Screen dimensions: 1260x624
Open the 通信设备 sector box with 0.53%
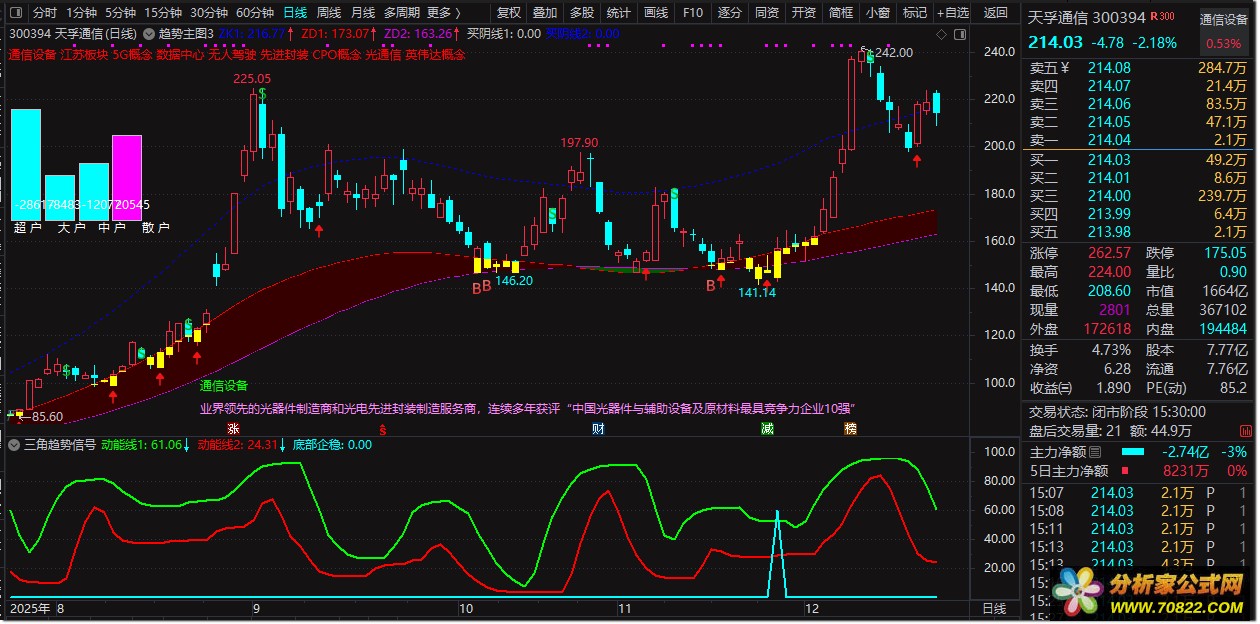[x=1224, y=31]
